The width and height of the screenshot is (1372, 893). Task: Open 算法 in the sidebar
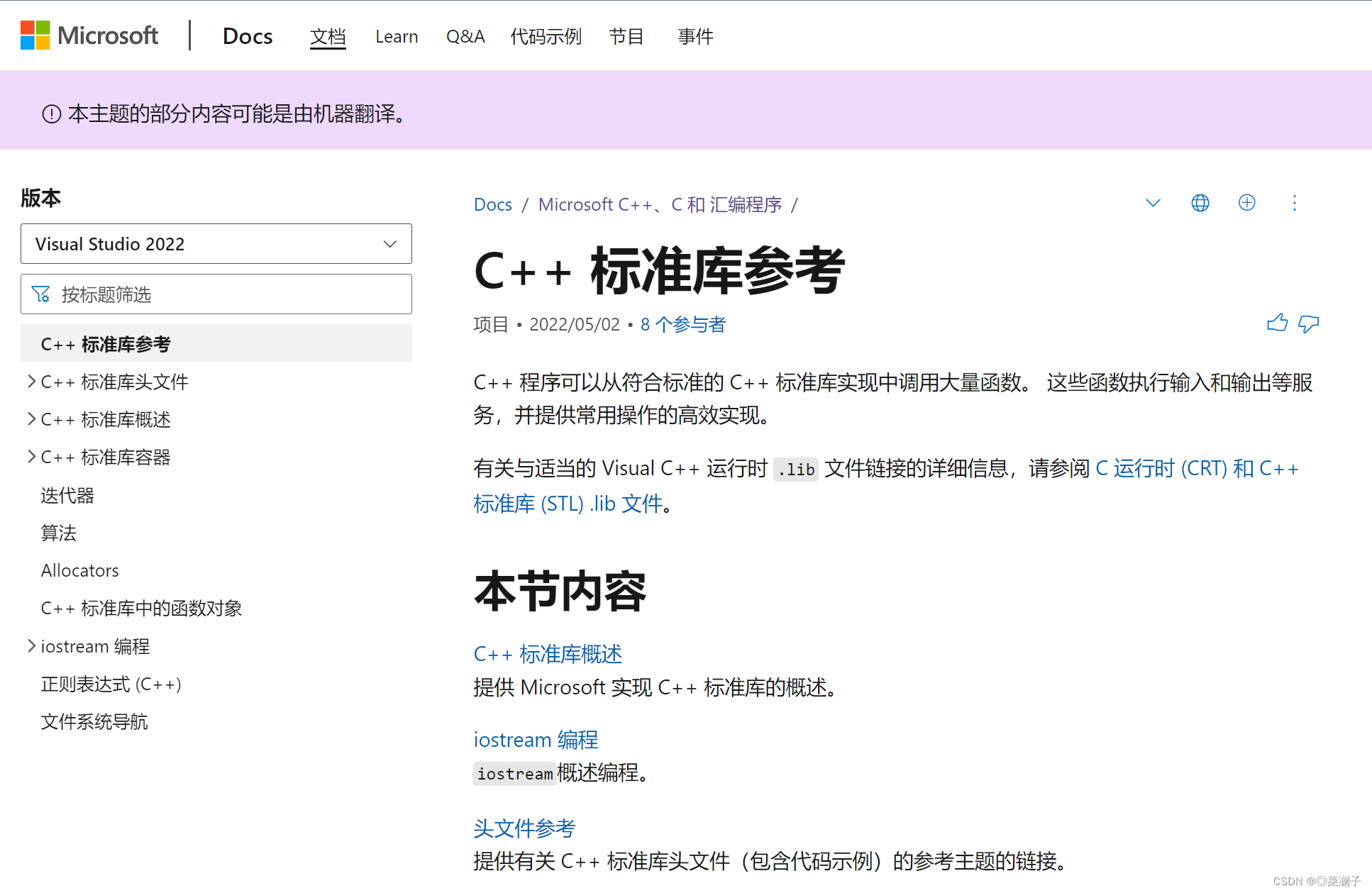click(x=58, y=533)
